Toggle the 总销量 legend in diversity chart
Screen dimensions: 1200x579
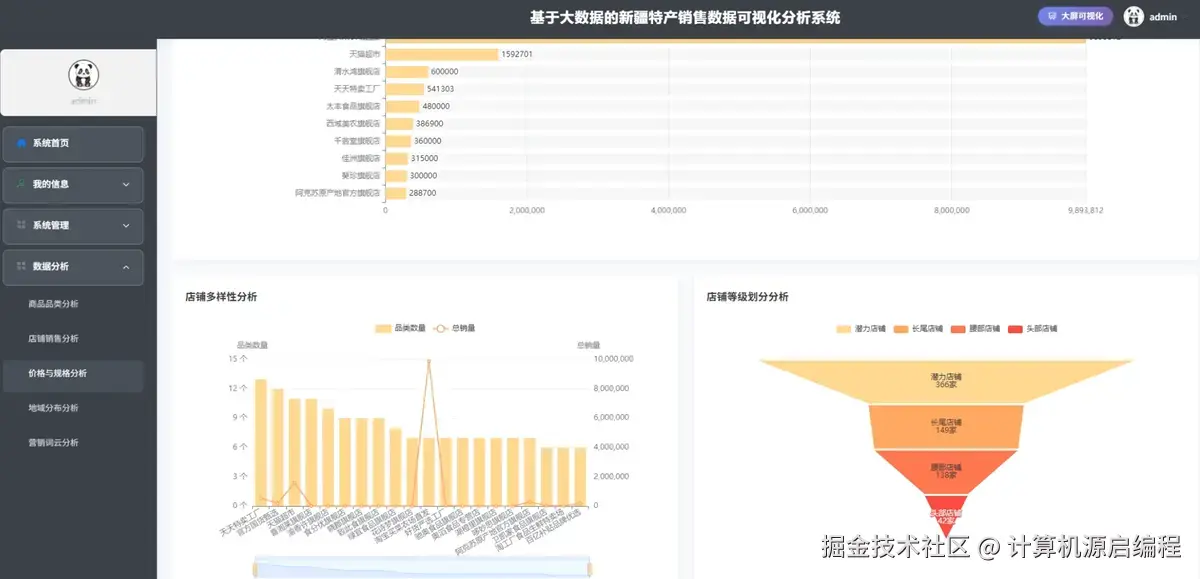click(x=455, y=328)
